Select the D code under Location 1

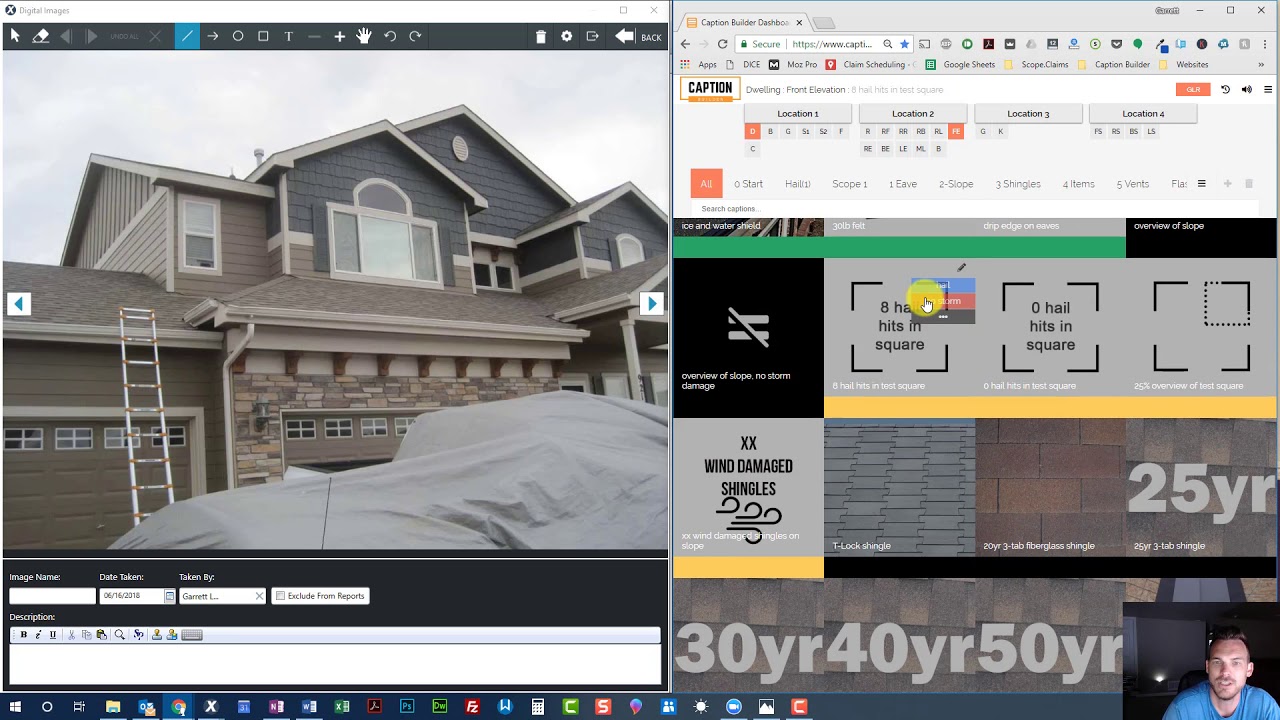[753, 132]
